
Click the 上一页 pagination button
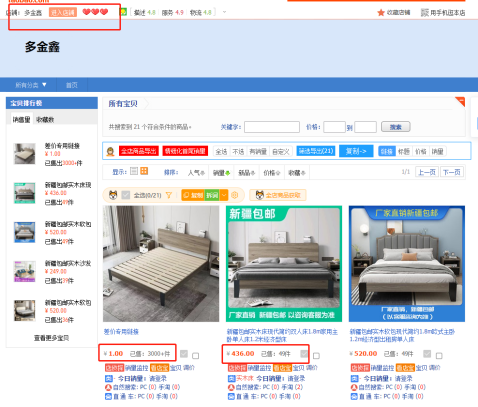click(x=427, y=172)
